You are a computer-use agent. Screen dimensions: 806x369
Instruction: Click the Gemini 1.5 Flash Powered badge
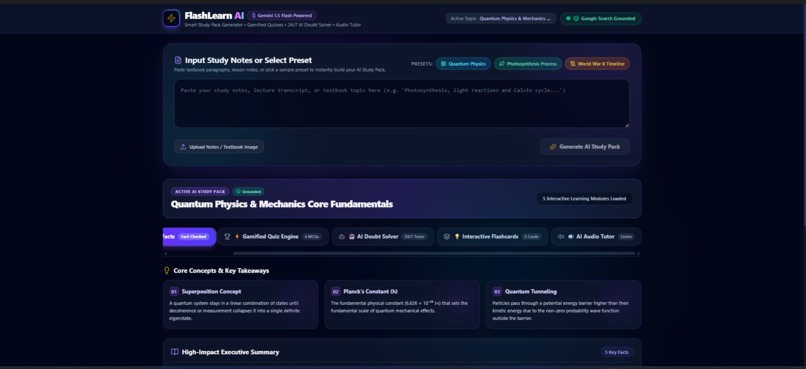point(282,15)
